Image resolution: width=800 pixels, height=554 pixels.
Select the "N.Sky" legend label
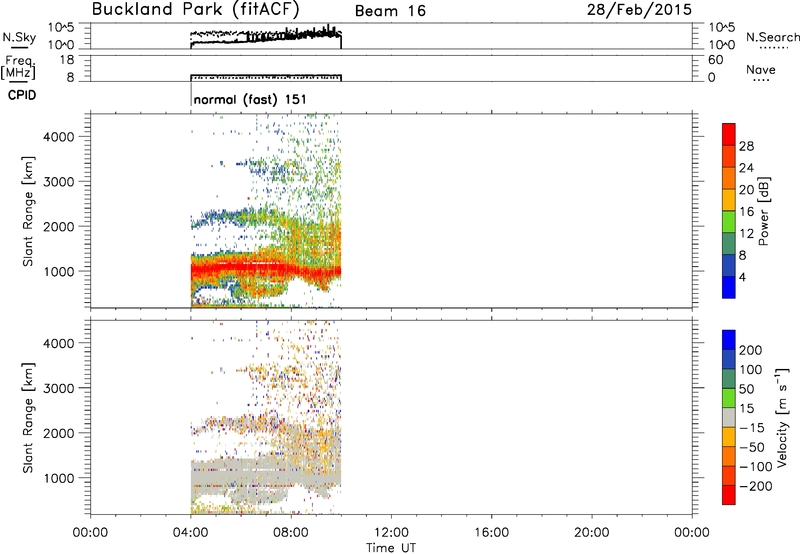tap(19, 38)
